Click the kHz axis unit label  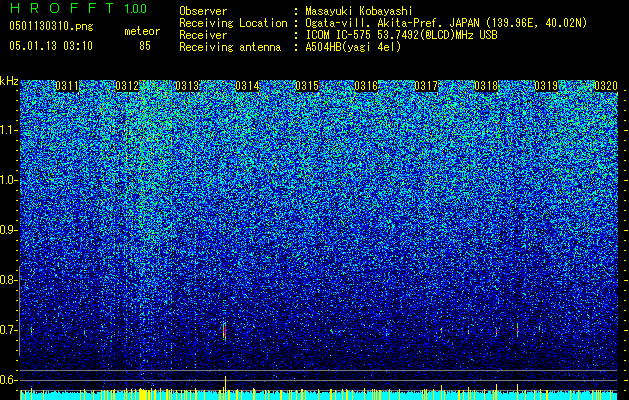click(x=9, y=81)
